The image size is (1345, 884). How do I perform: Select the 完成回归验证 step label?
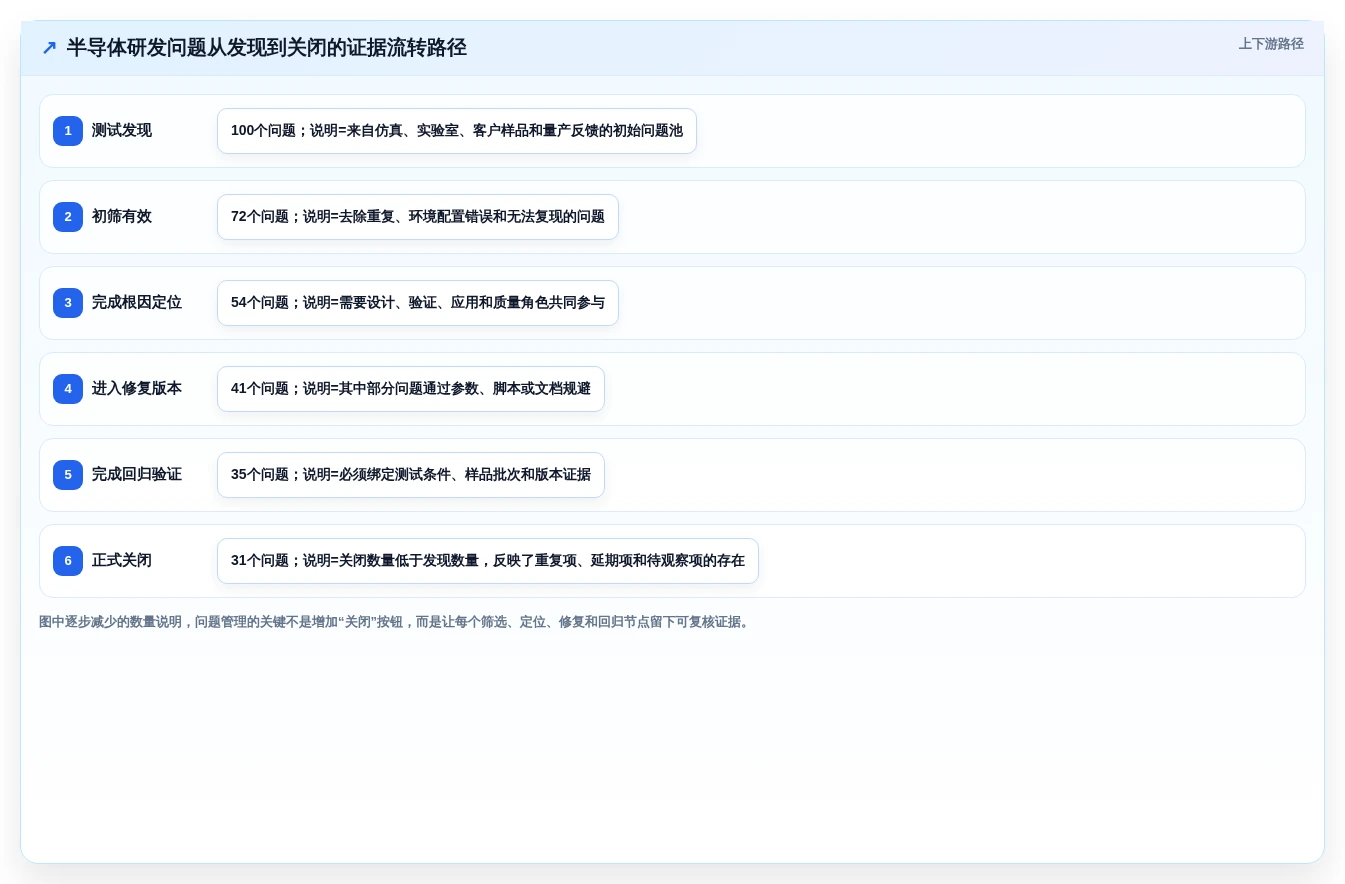click(137, 474)
